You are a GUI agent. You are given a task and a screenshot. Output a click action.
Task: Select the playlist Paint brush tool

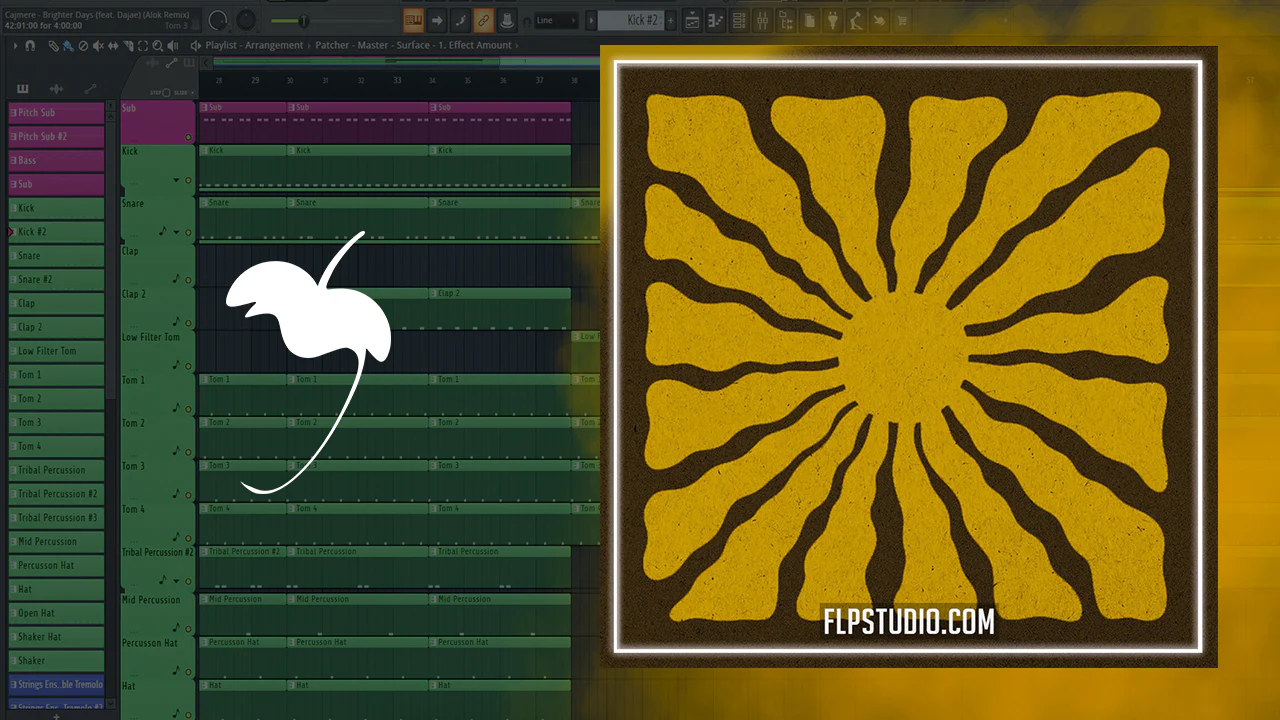point(67,45)
